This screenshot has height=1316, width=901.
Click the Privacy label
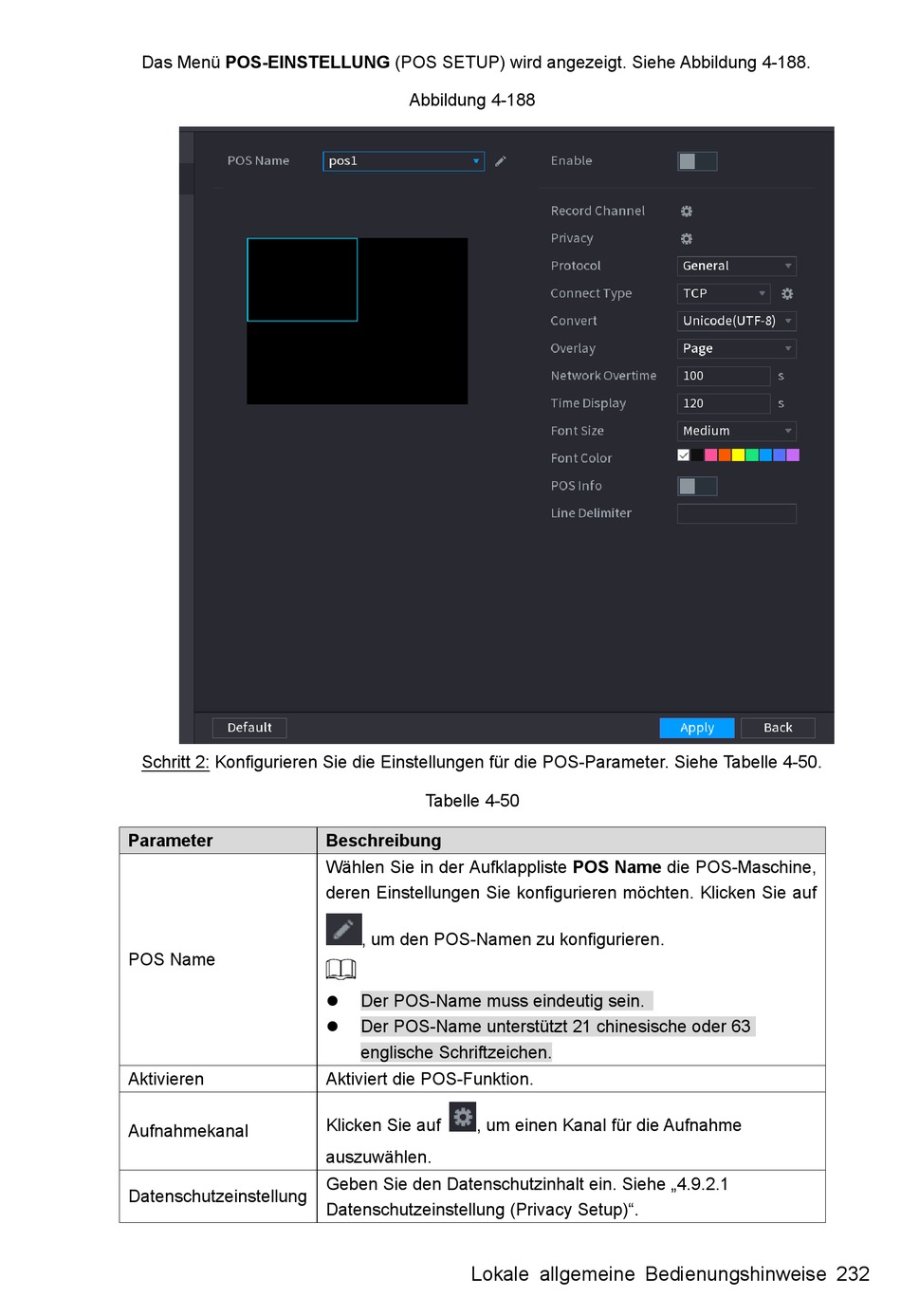click(572, 238)
